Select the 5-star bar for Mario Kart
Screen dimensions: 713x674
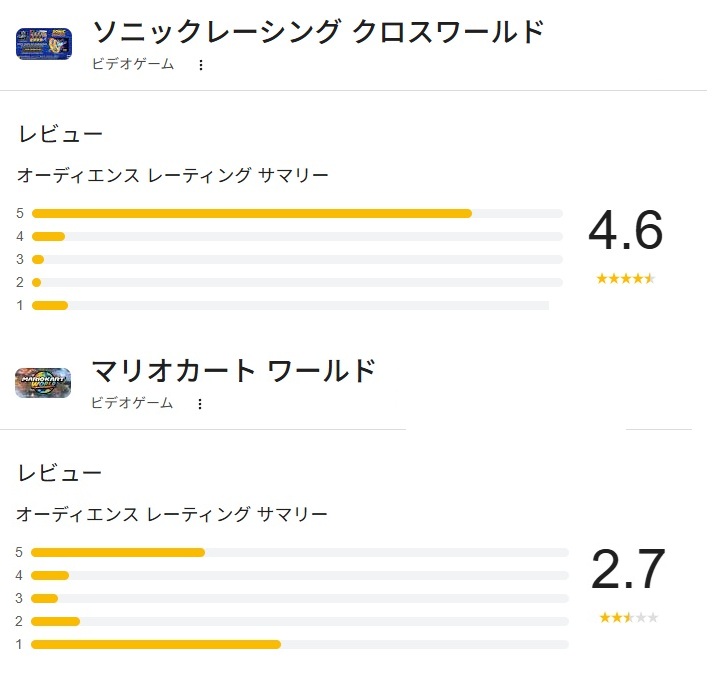(299, 552)
